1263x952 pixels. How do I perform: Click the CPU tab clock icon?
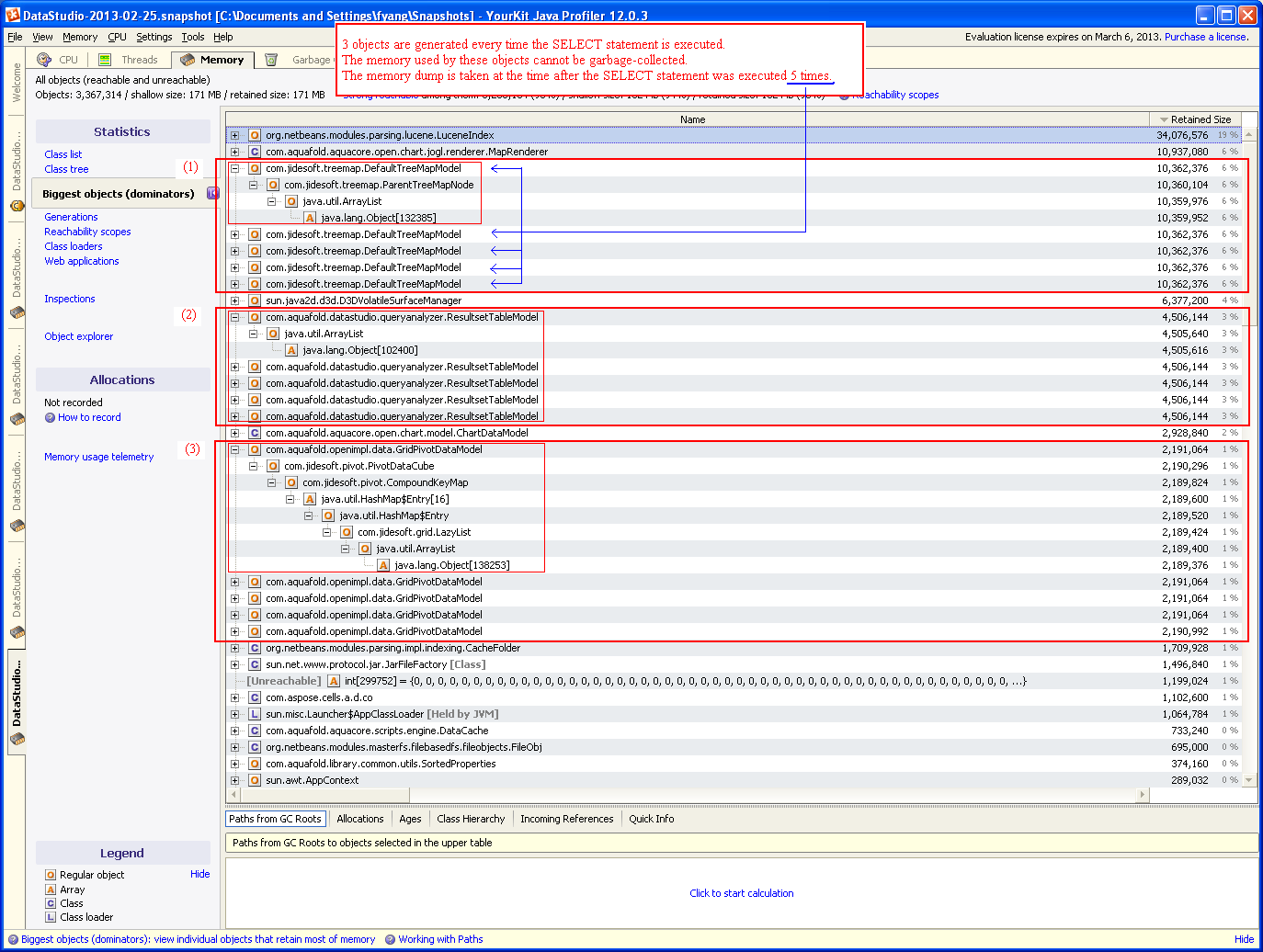[44, 60]
